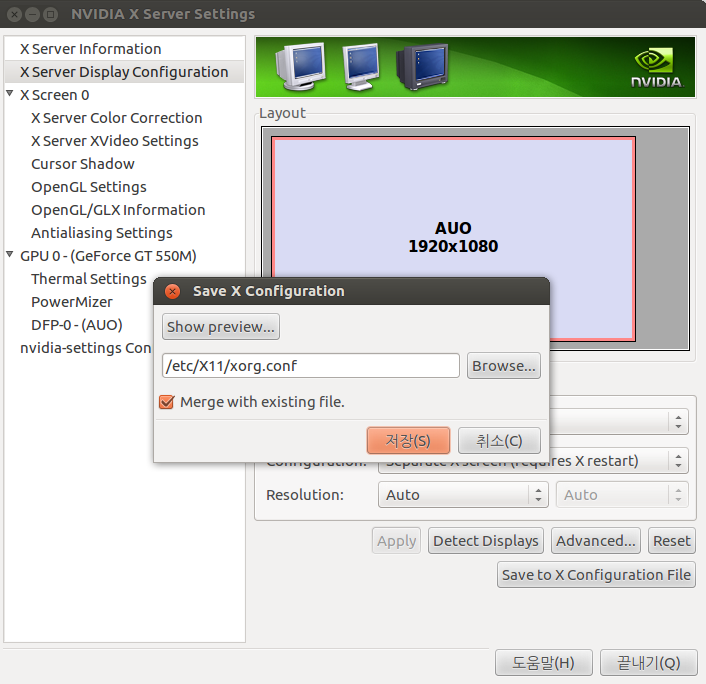The image size is (706, 684).
Task: Click the Reset button
Action: (672, 541)
